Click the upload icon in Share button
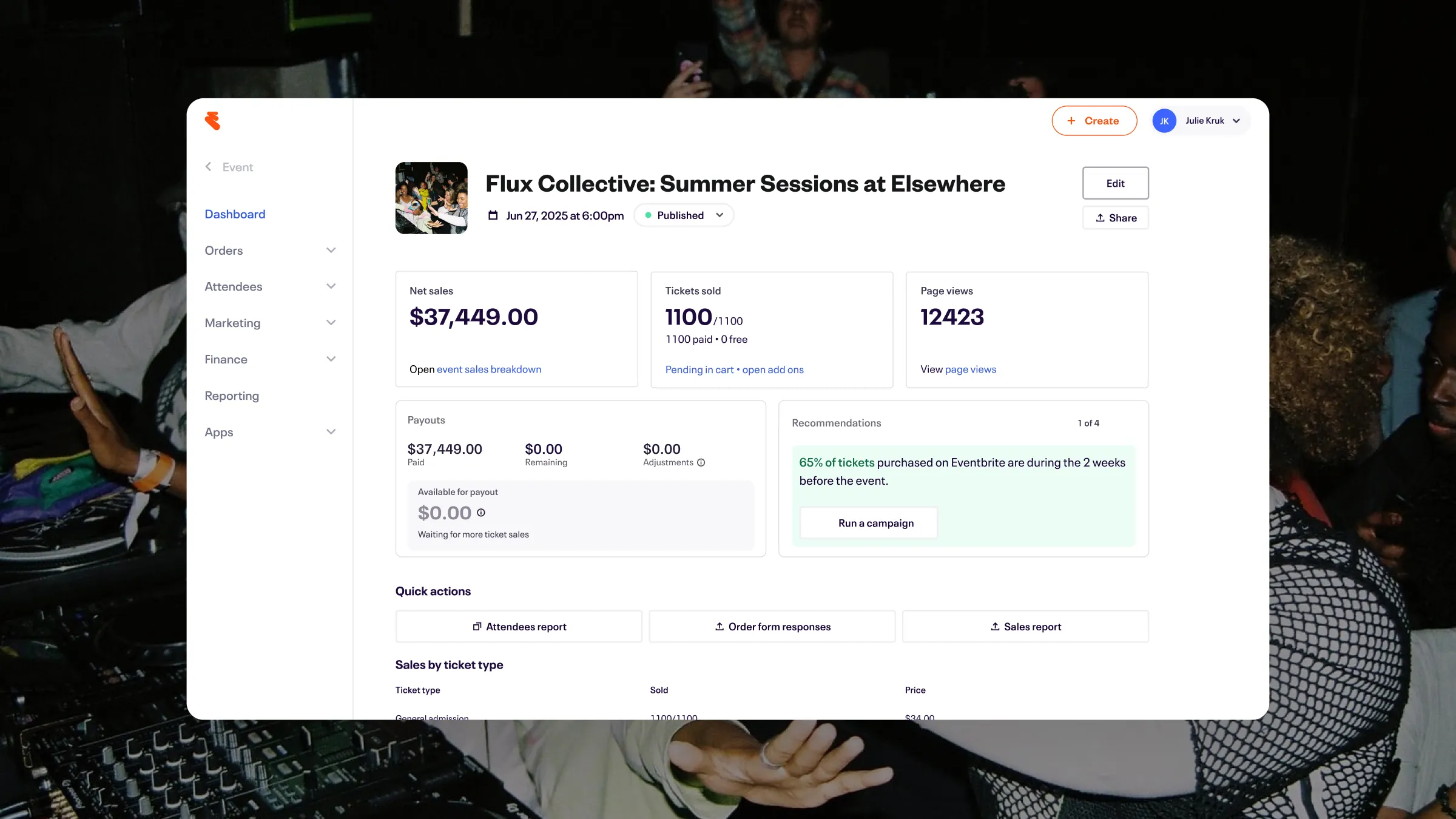Screen dimensions: 1456x819 coord(1100,218)
